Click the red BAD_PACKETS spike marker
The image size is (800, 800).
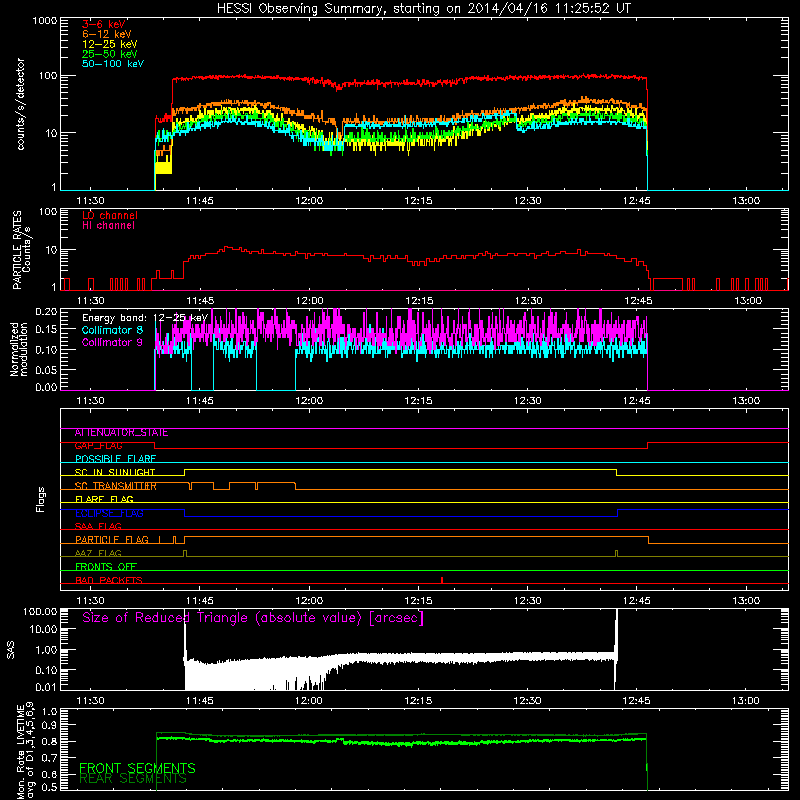click(x=442, y=580)
